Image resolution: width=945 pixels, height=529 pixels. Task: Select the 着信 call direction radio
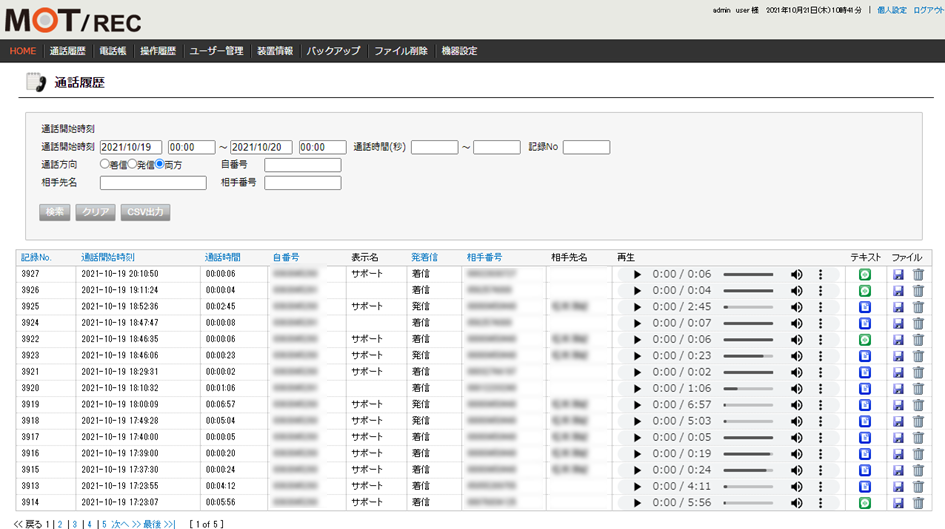(x=104, y=164)
